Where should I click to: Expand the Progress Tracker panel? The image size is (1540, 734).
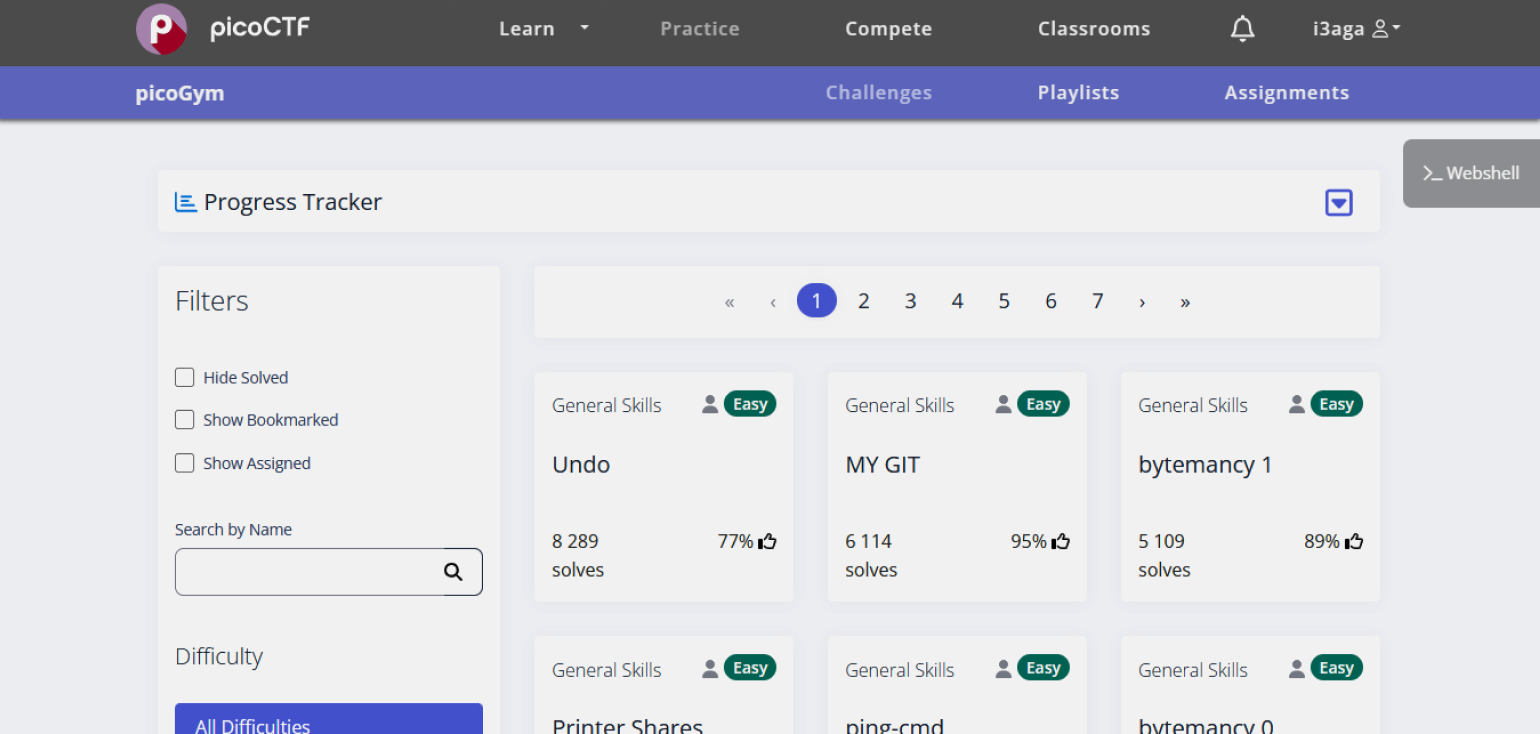[x=1338, y=203]
